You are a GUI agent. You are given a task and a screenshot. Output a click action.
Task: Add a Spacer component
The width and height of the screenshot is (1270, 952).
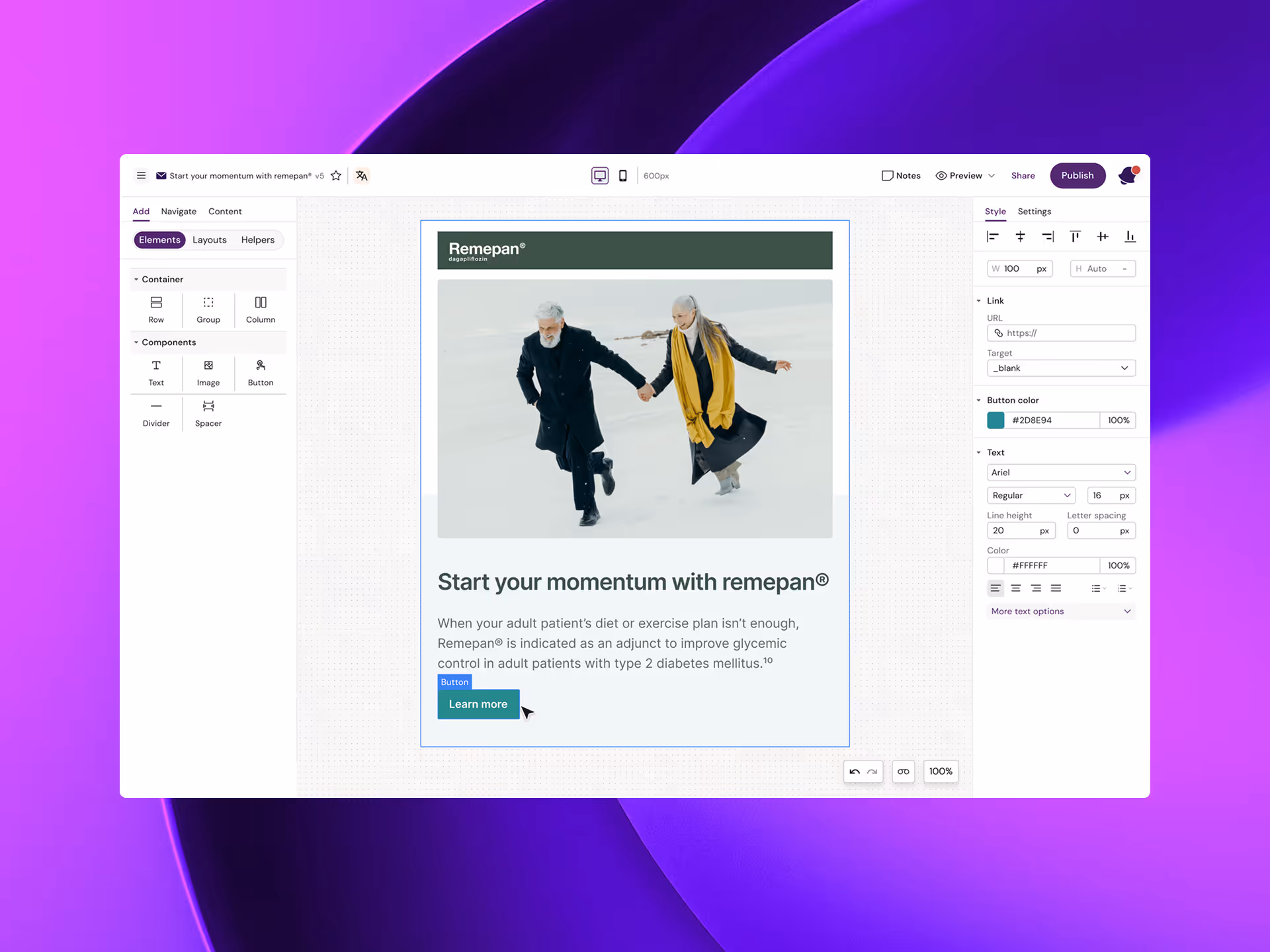click(x=208, y=413)
